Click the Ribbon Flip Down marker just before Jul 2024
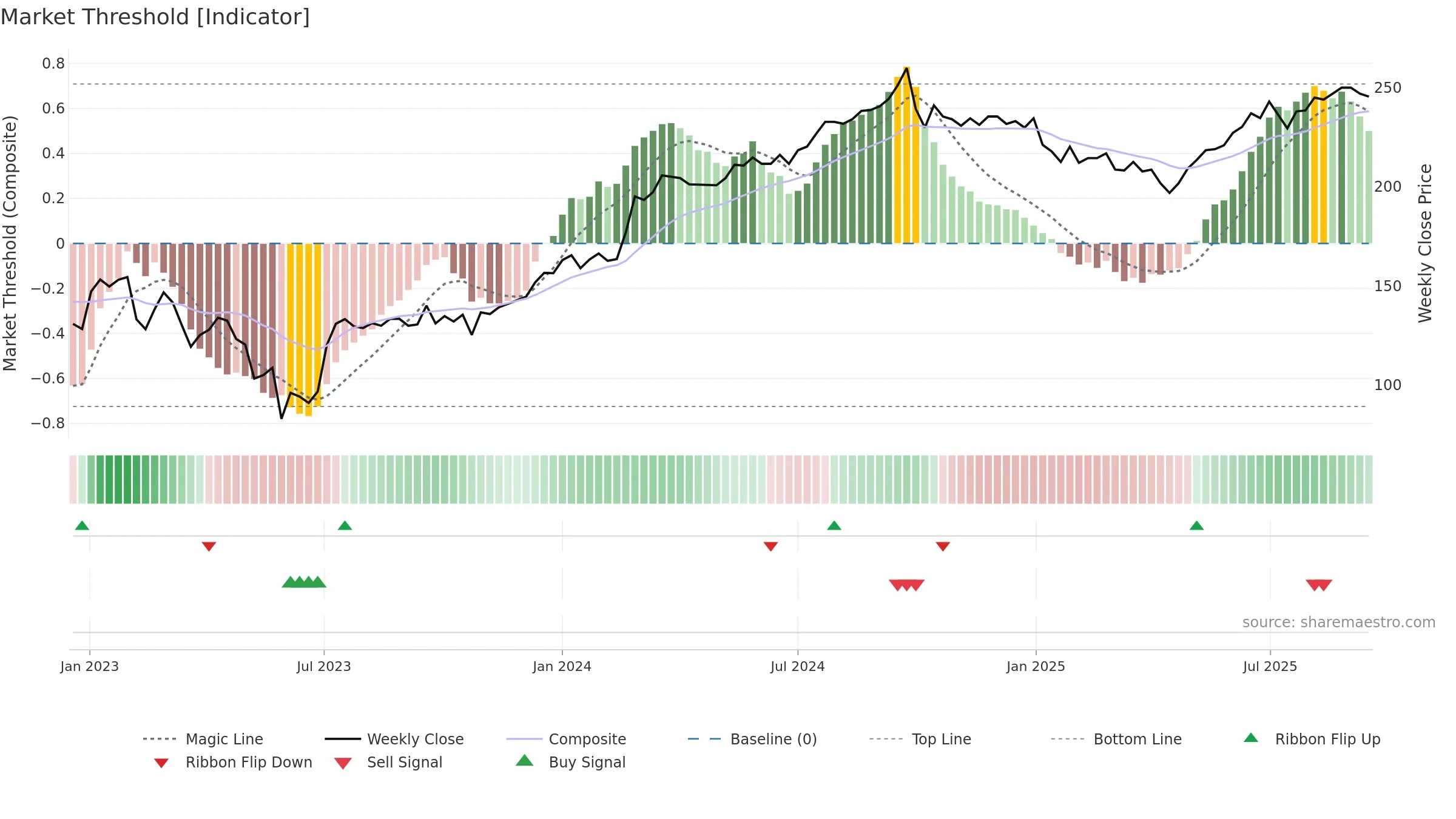 (x=770, y=547)
